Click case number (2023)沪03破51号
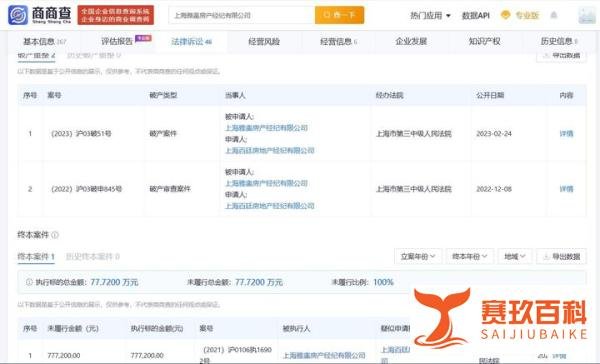600x364 pixels. (81, 134)
